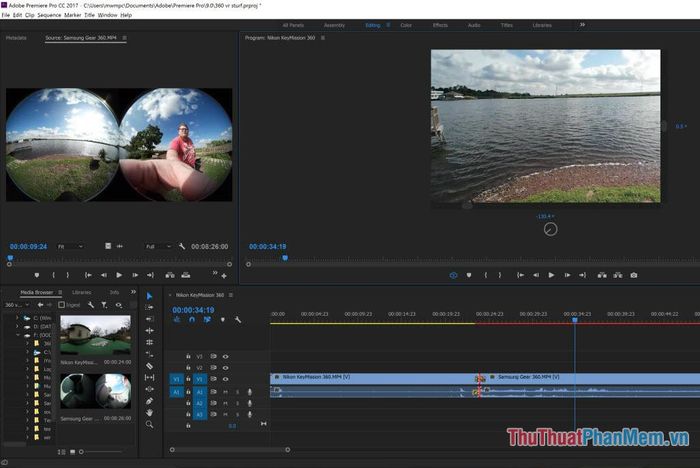Open the File menu

[x=6, y=15]
